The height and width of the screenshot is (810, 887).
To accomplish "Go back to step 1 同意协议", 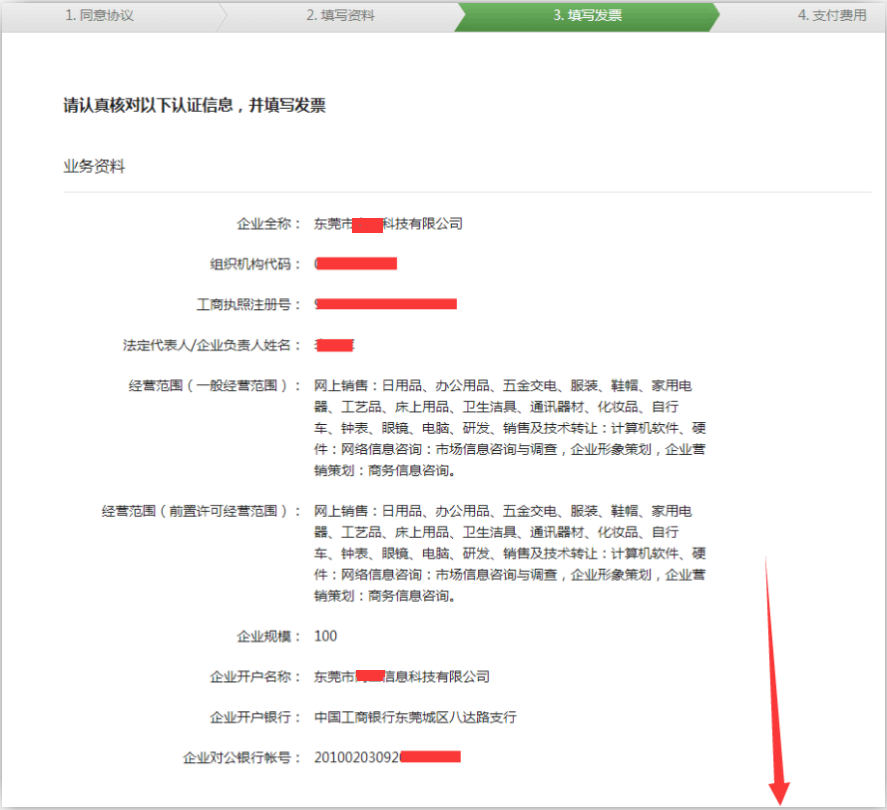I will [x=100, y=16].
